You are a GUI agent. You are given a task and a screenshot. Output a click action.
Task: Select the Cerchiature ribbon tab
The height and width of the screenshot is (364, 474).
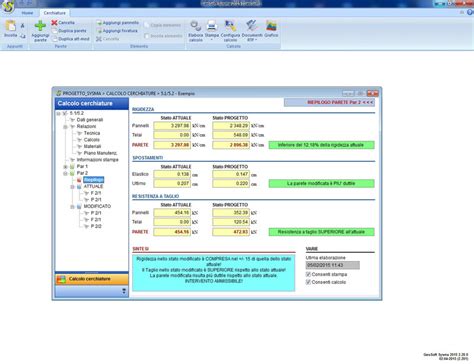point(54,13)
